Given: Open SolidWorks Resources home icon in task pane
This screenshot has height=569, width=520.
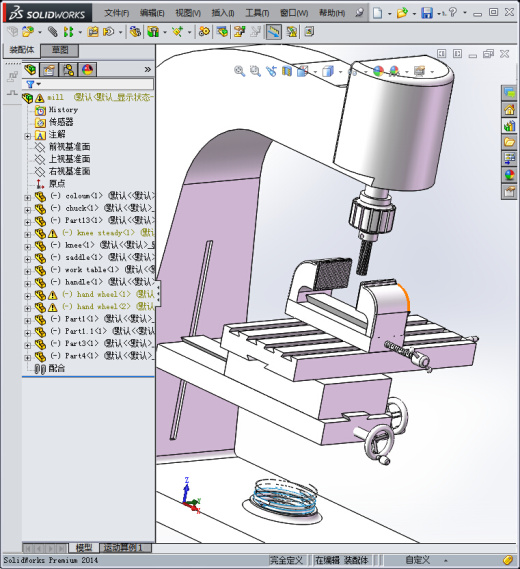Looking at the screenshot, I should tap(509, 110).
